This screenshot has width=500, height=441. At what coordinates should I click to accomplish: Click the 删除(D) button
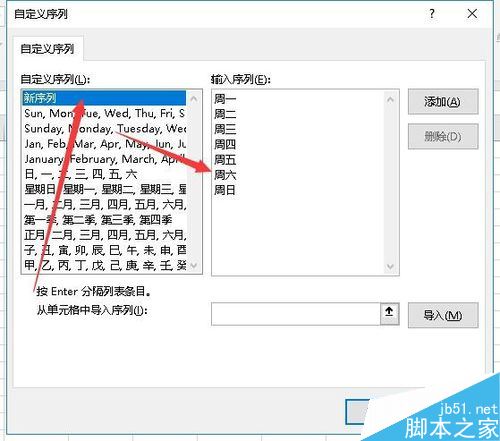pyautogui.click(x=443, y=136)
